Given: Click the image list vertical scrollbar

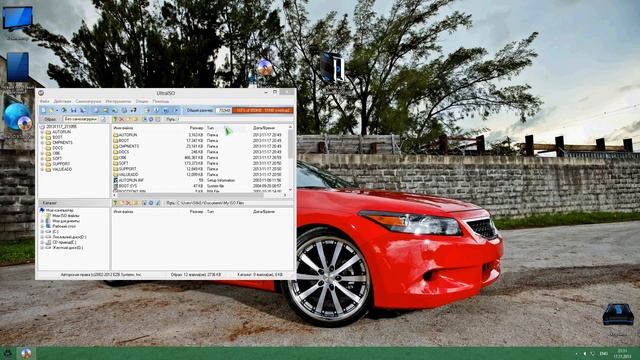Looking at the screenshot, I should click(290, 158).
